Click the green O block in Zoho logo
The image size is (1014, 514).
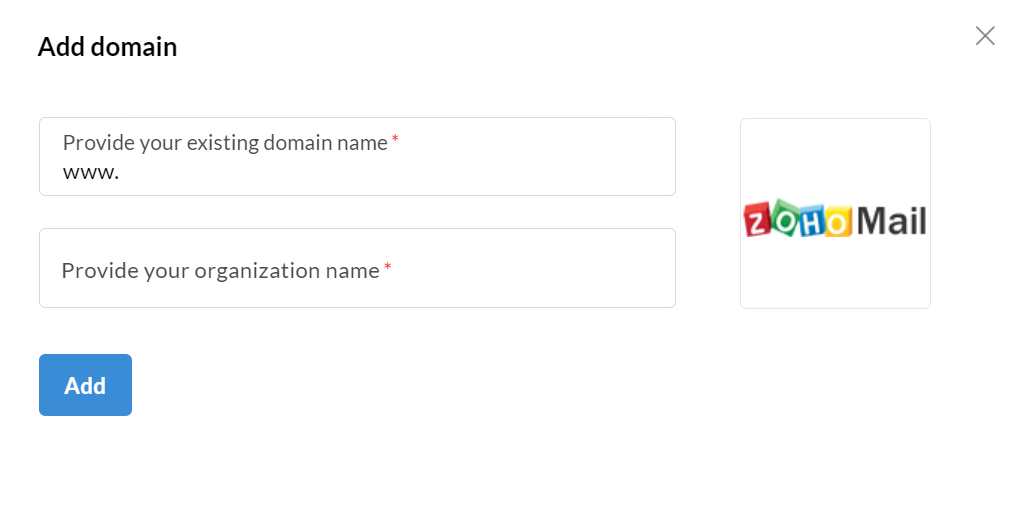point(786,220)
